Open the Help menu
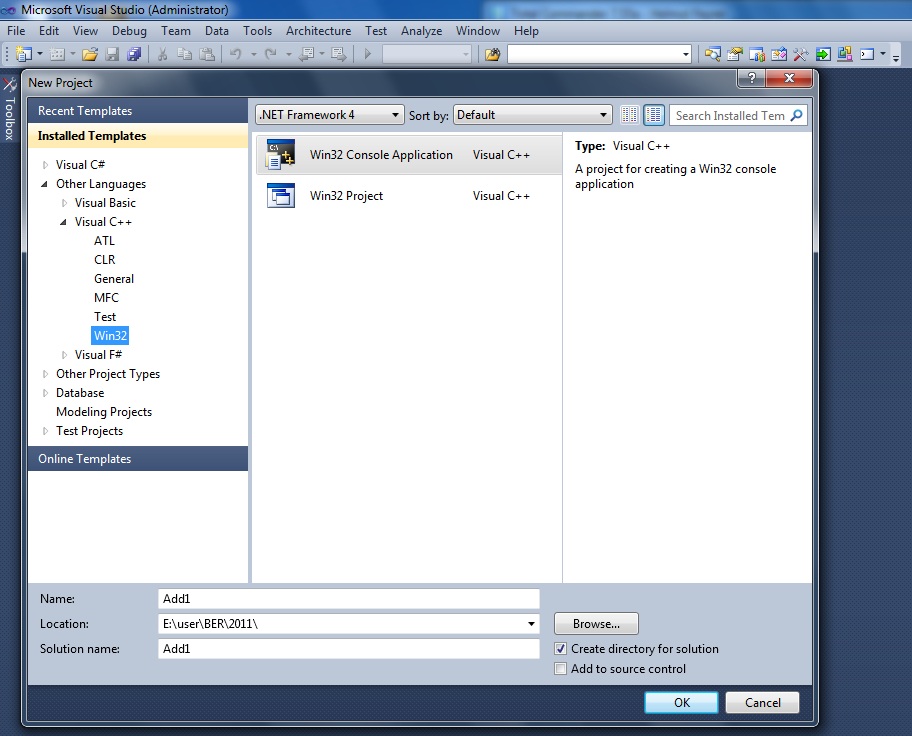Image resolution: width=912 pixels, height=736 pixels. pos(526,31)
